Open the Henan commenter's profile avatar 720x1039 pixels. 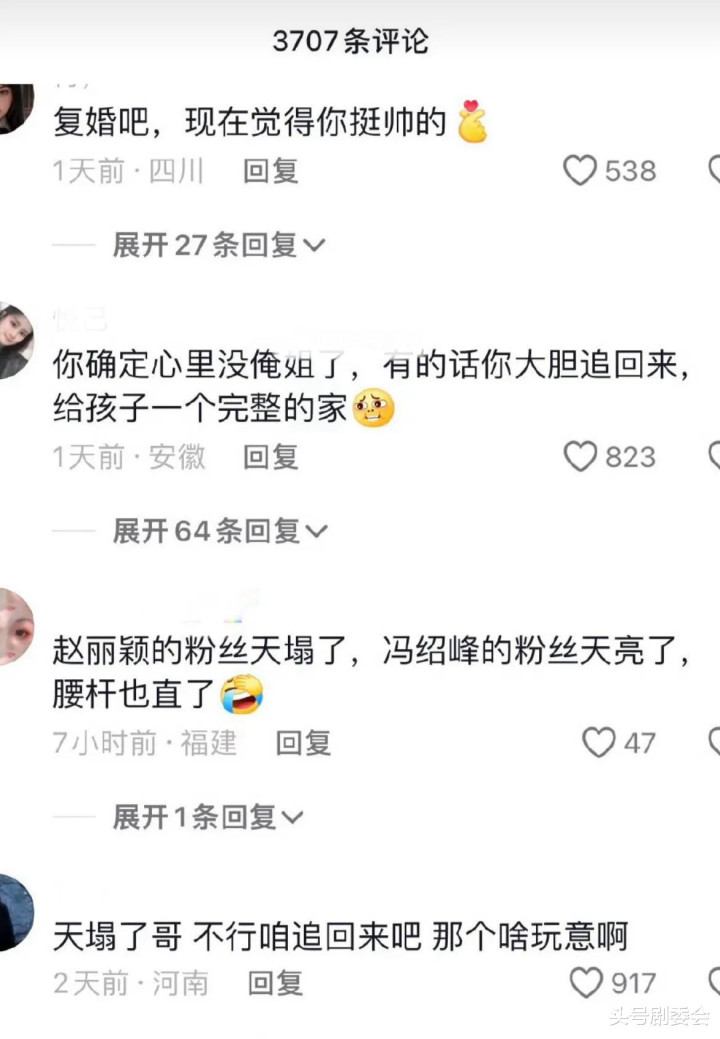[15, 912]
